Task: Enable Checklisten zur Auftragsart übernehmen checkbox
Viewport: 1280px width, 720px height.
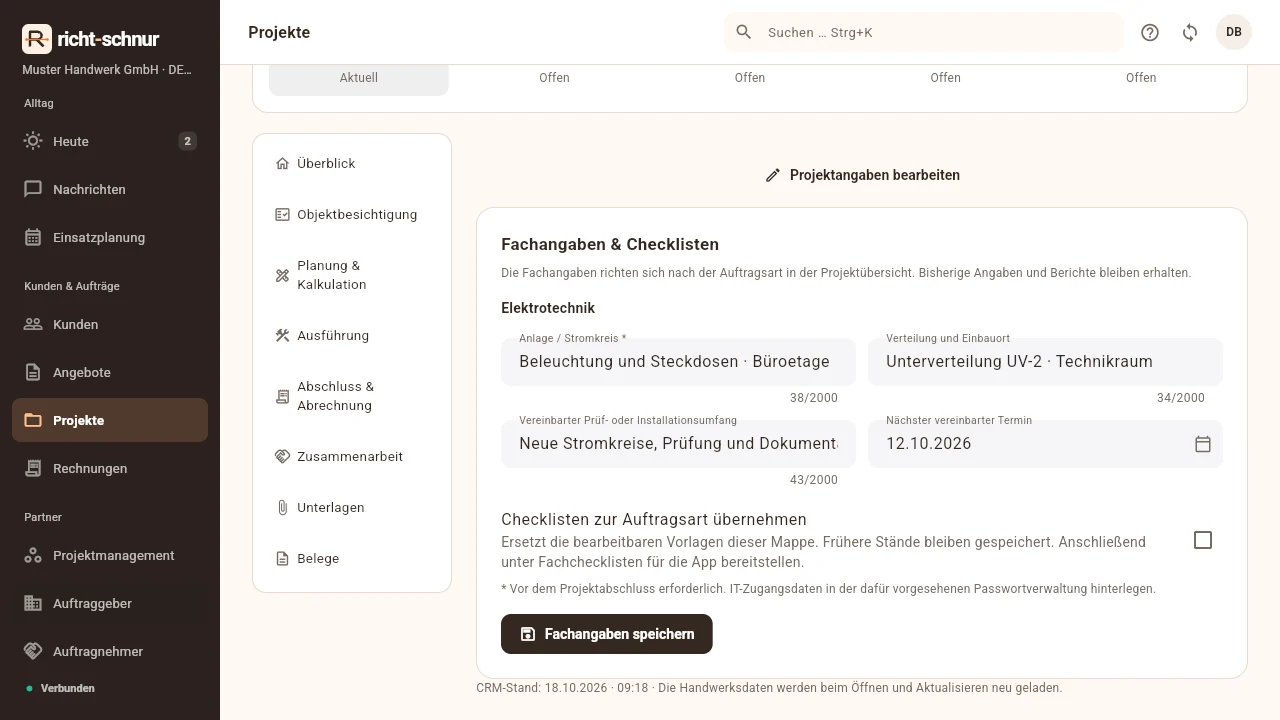Action: pos(1203,540)
